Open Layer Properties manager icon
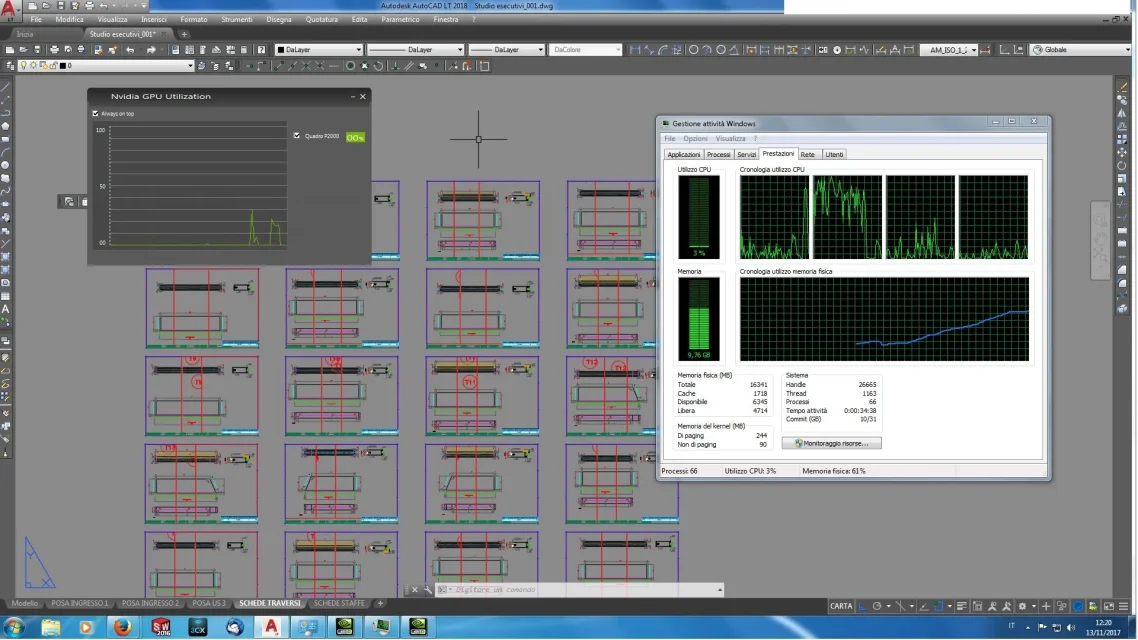Viewport: 1138px width, 640px height. pyautogui.click(x=10, y=66)
